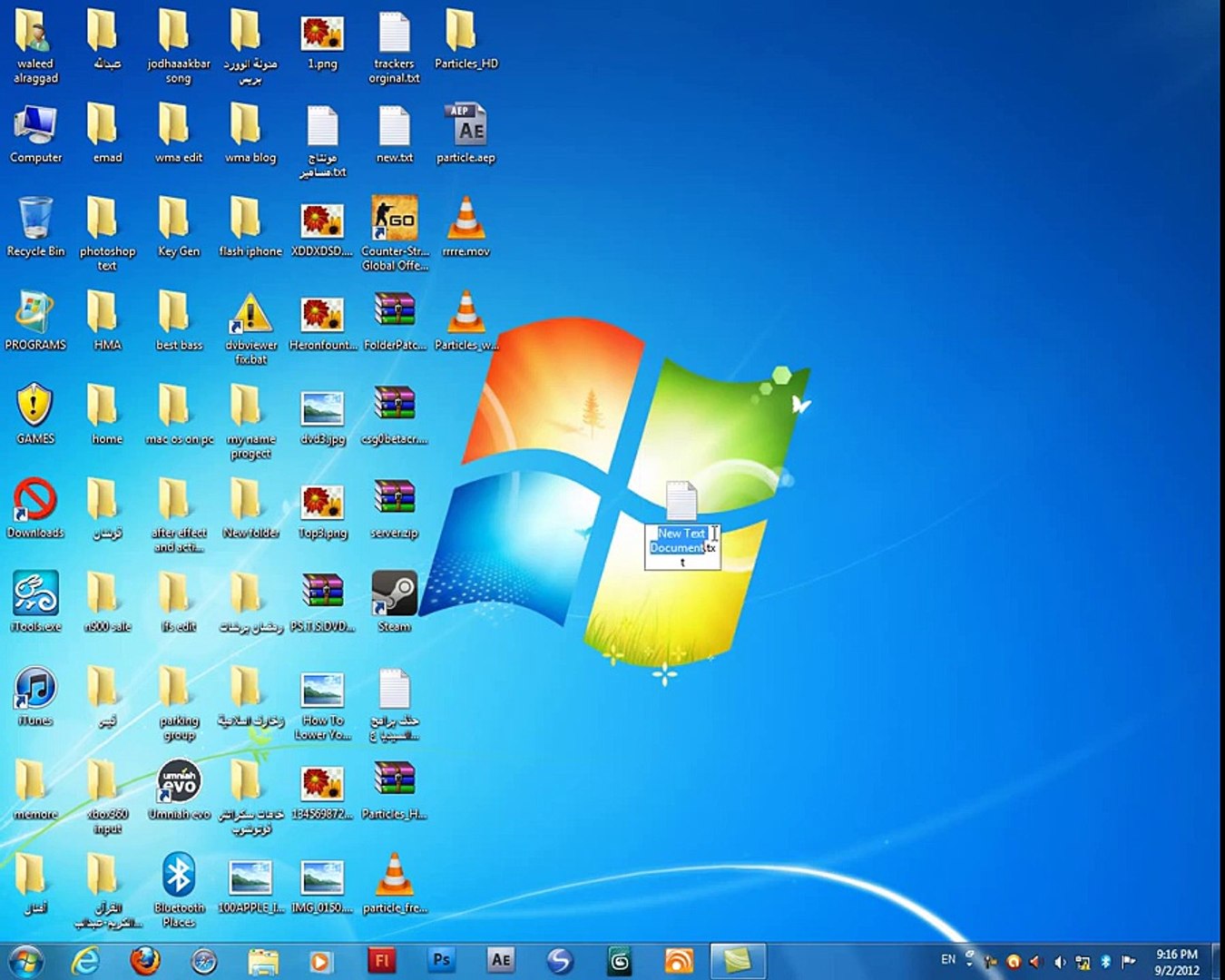1225x980 pixels.
Task: Select the waleed alraggad user folder
Action: 35,46
